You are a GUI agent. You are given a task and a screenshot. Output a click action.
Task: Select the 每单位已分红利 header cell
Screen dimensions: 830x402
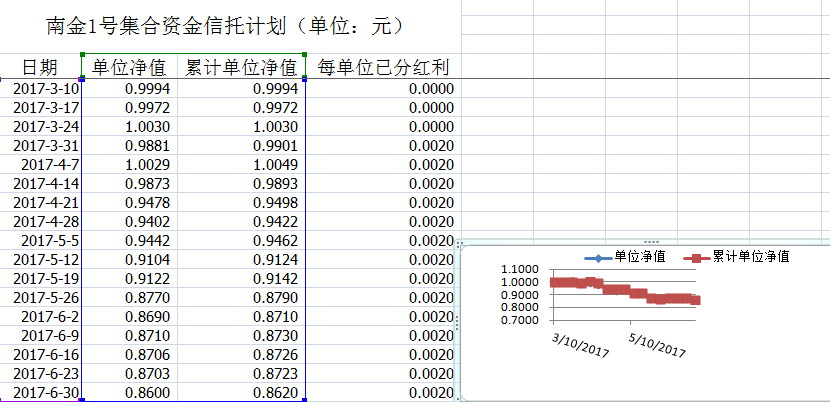click(x=382, y=68)
